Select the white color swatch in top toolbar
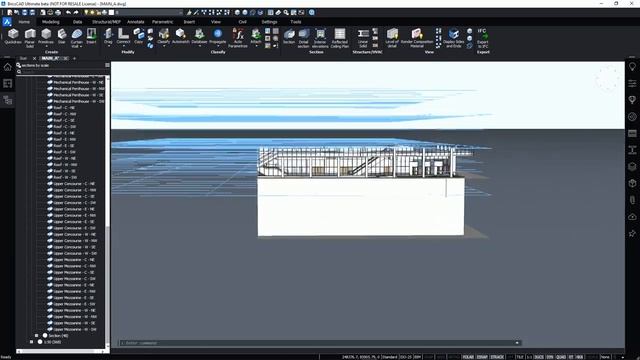This screenshot has width=640, height=360. coord(111,13)
